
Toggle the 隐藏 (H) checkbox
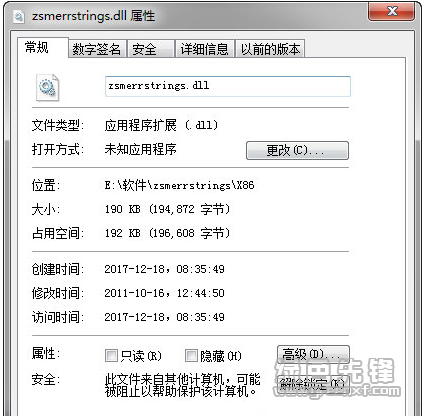tap(191, 356)
